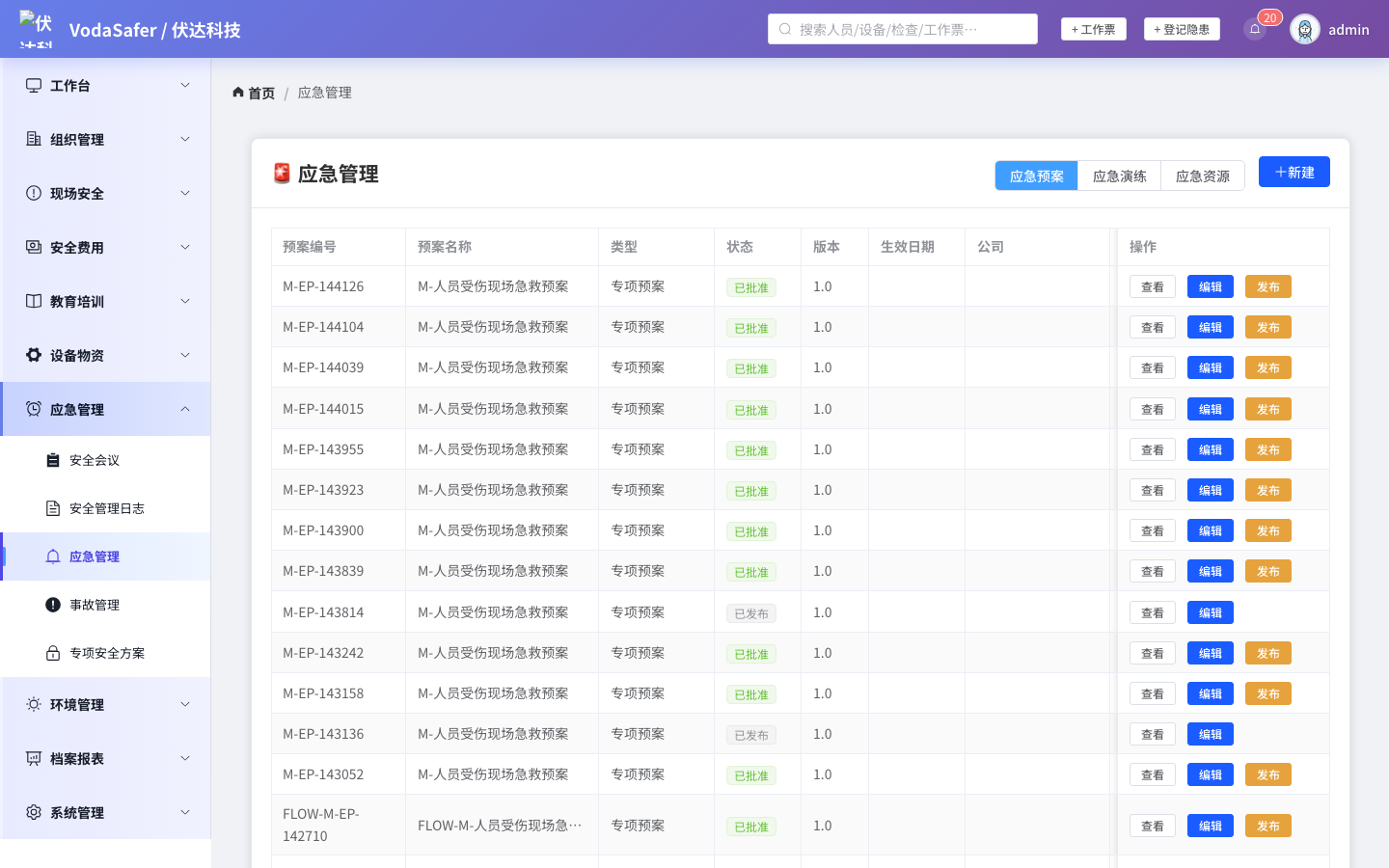1389x868 pixels.
Task: Click the 工作台 monitor icon
Action: (x=34, y=85)
